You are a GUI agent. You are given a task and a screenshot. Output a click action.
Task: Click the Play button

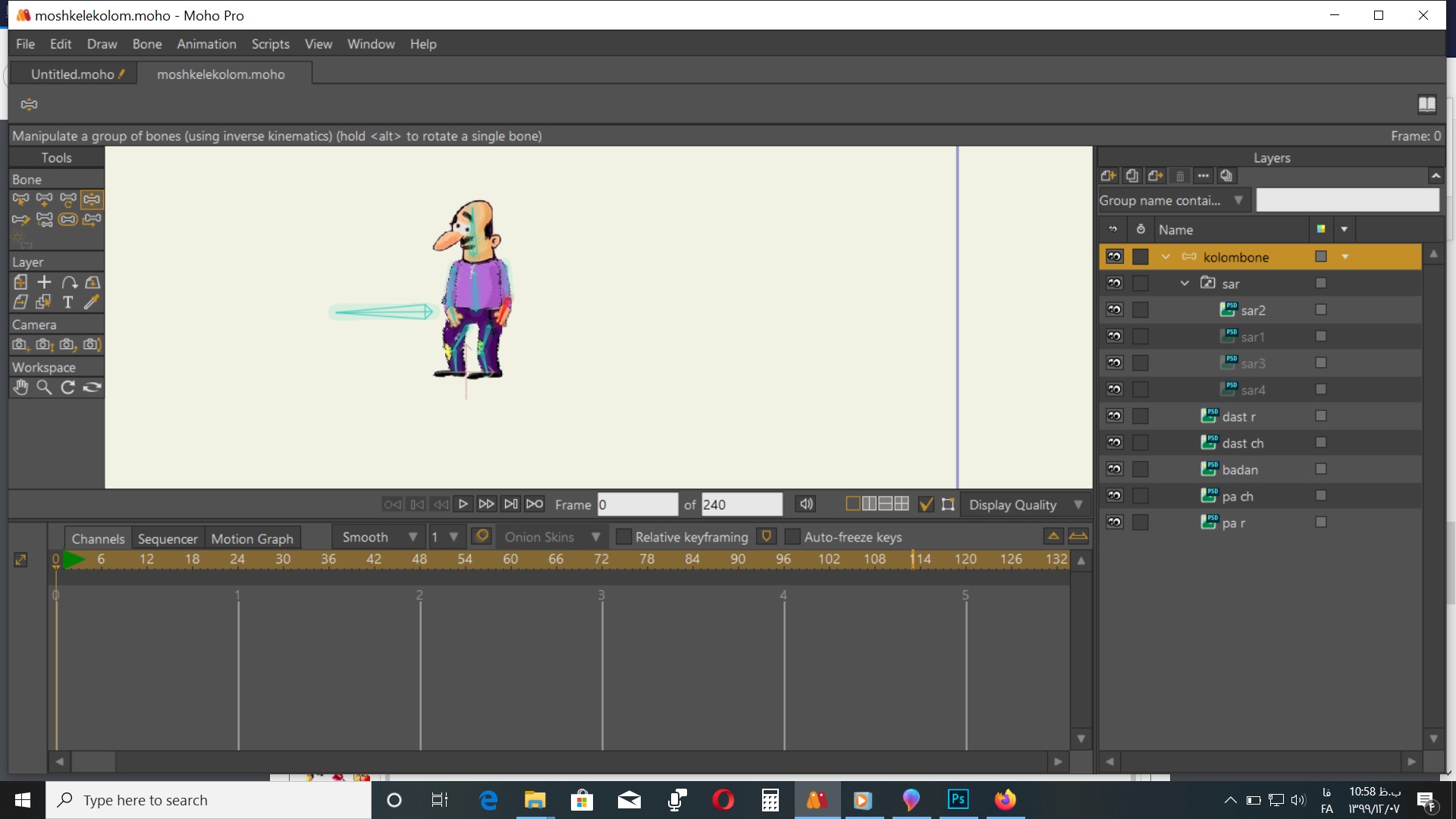click(463, 504)
